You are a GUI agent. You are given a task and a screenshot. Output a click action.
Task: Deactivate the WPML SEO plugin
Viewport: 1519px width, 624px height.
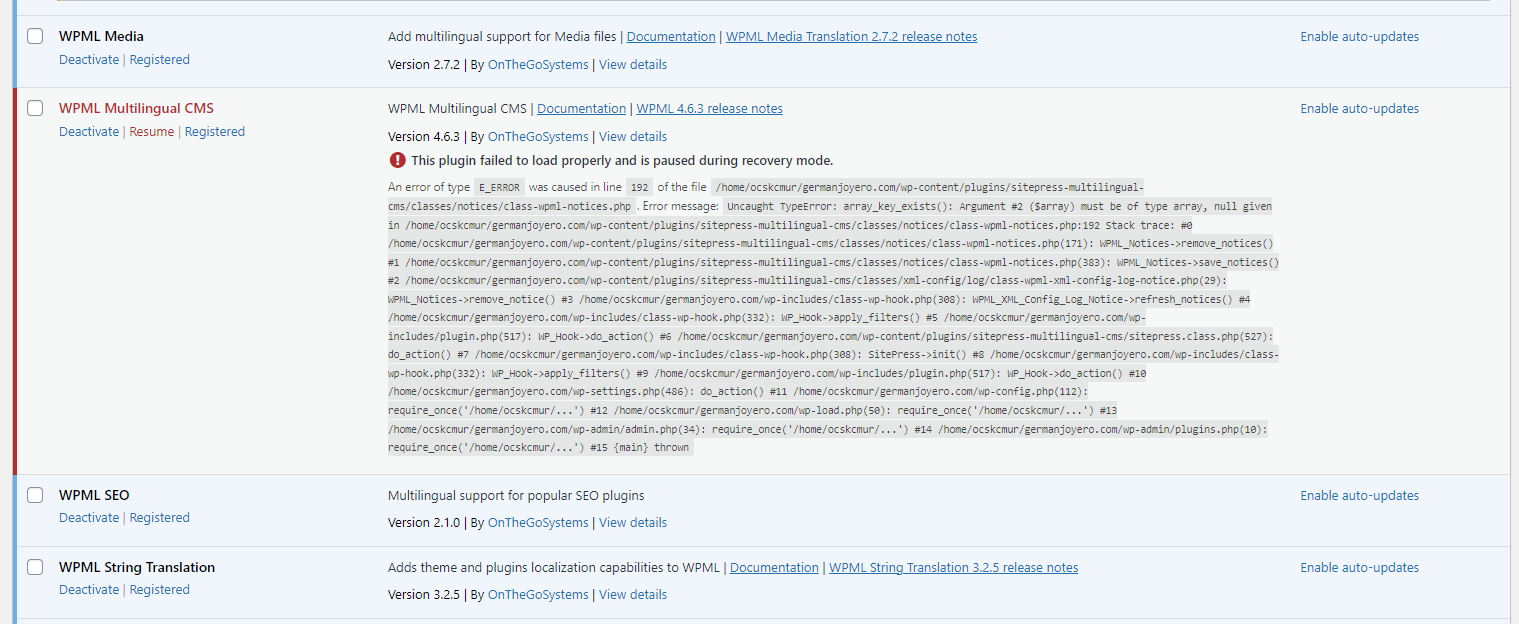point(89,518)
